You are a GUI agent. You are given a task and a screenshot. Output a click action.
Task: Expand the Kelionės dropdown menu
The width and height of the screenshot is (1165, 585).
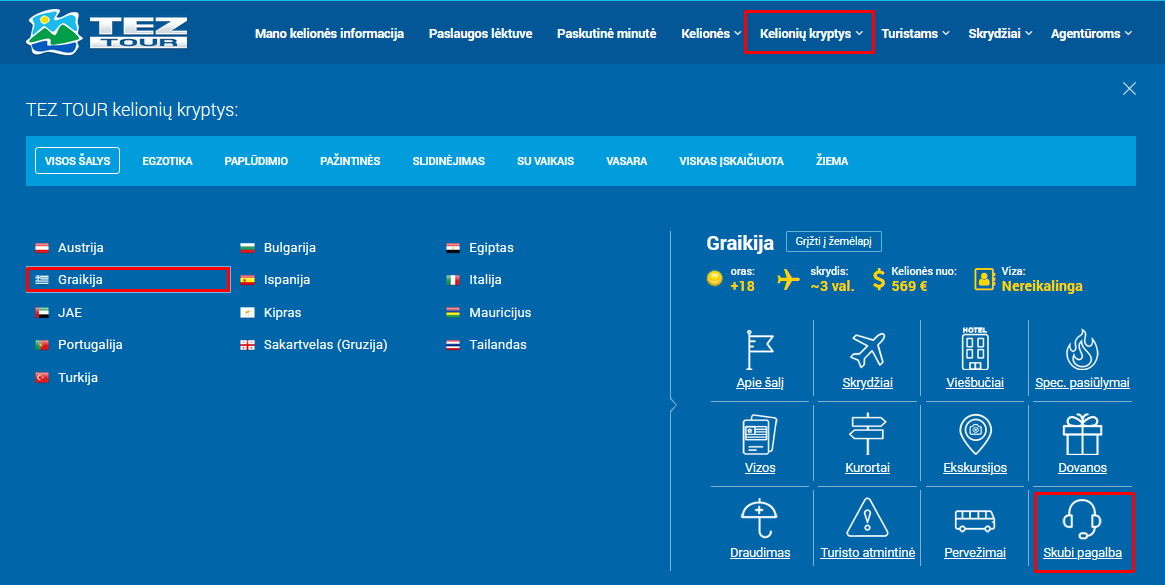711,33
